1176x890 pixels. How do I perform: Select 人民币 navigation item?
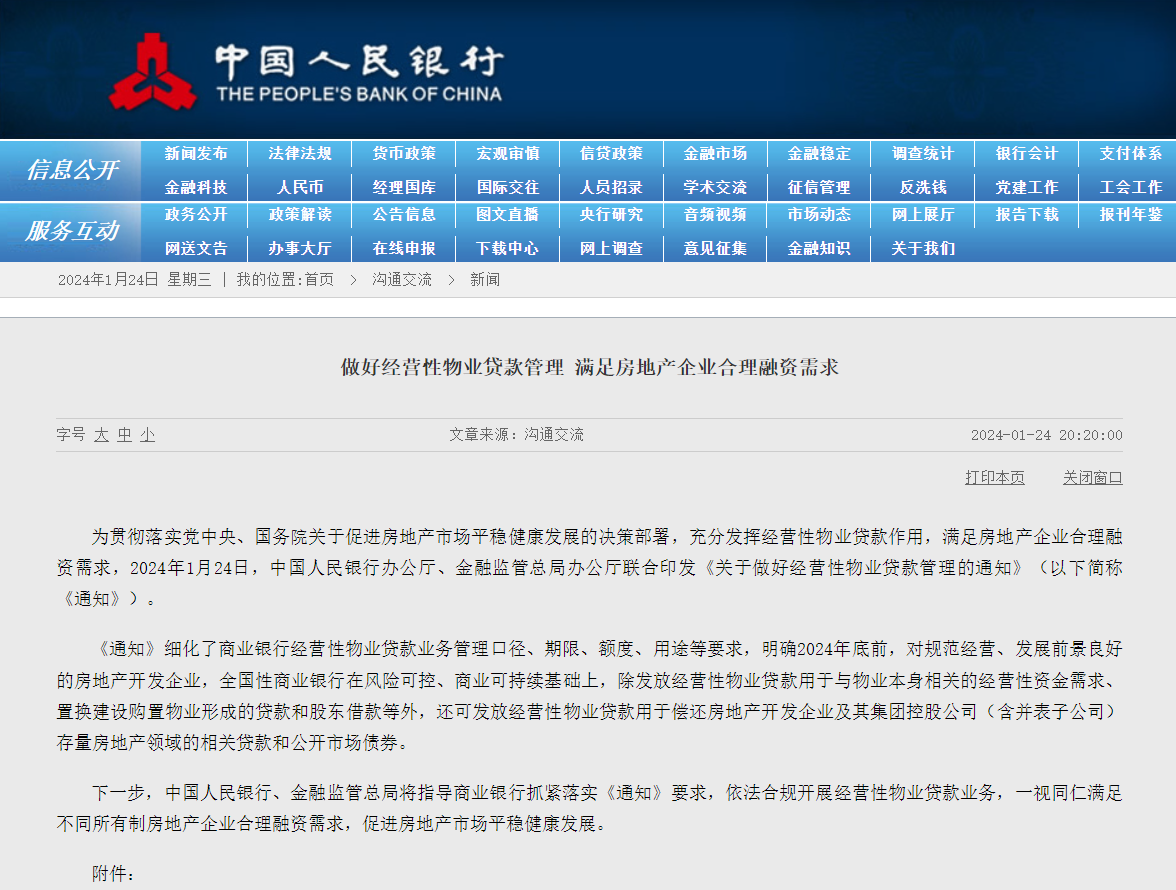[300, 187]
